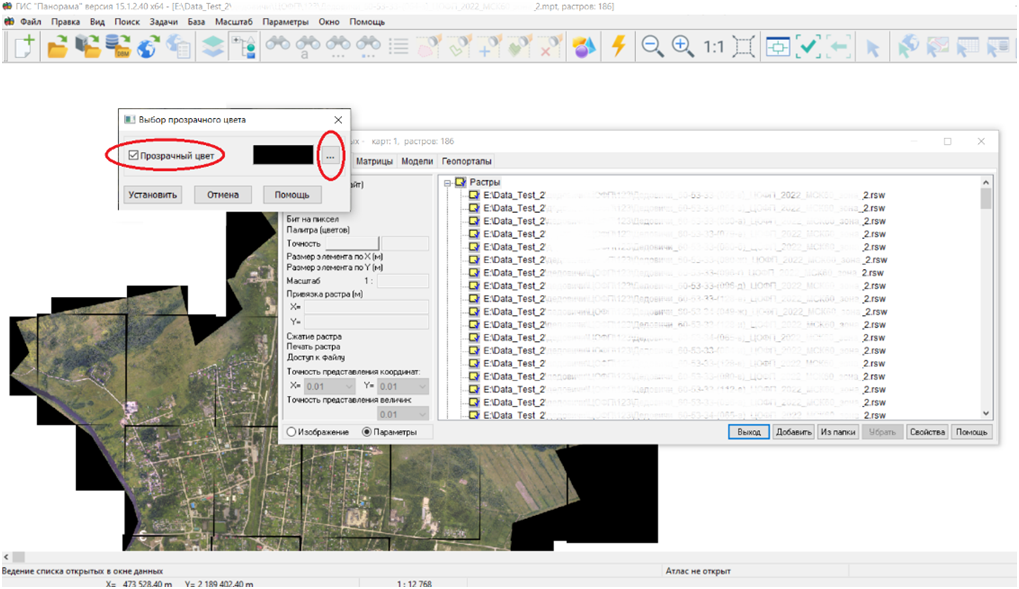Click the 1:1 scale toolbar button
The width and height of the screenshot is (1019, 589).
pyautogui.click(x=714, y=46)
